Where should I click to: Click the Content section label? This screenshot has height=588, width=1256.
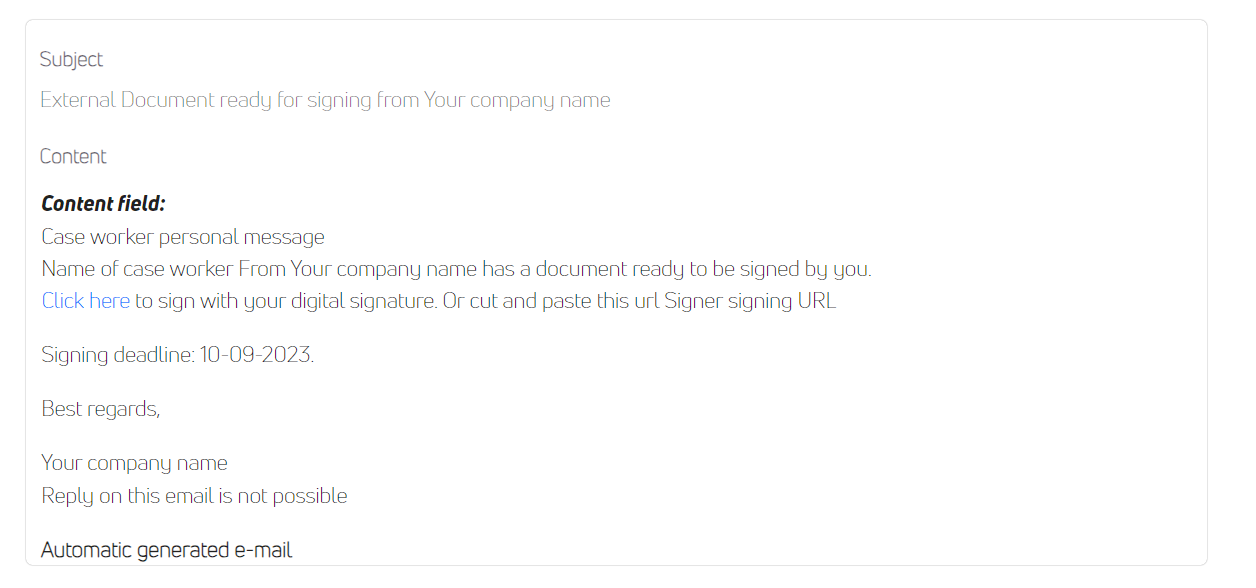click(x=73, y=157)
